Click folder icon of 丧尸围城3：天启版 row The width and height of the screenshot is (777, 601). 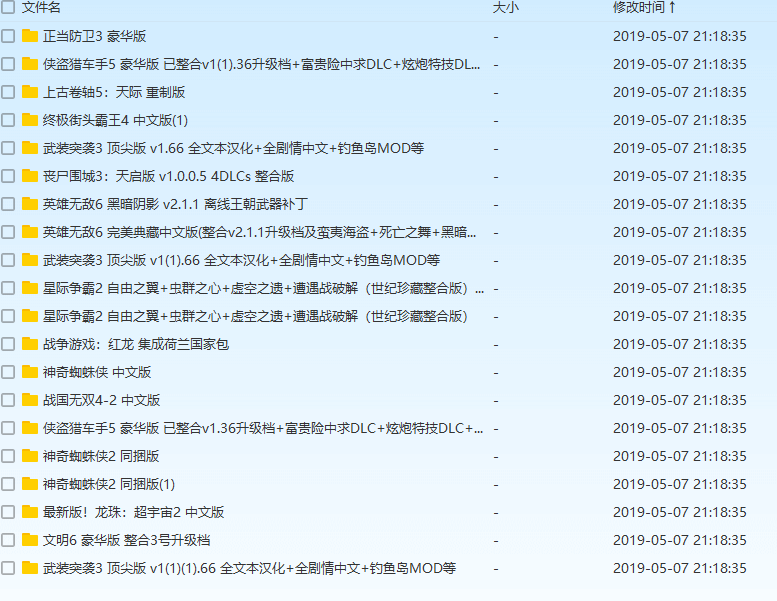[30, 176]
